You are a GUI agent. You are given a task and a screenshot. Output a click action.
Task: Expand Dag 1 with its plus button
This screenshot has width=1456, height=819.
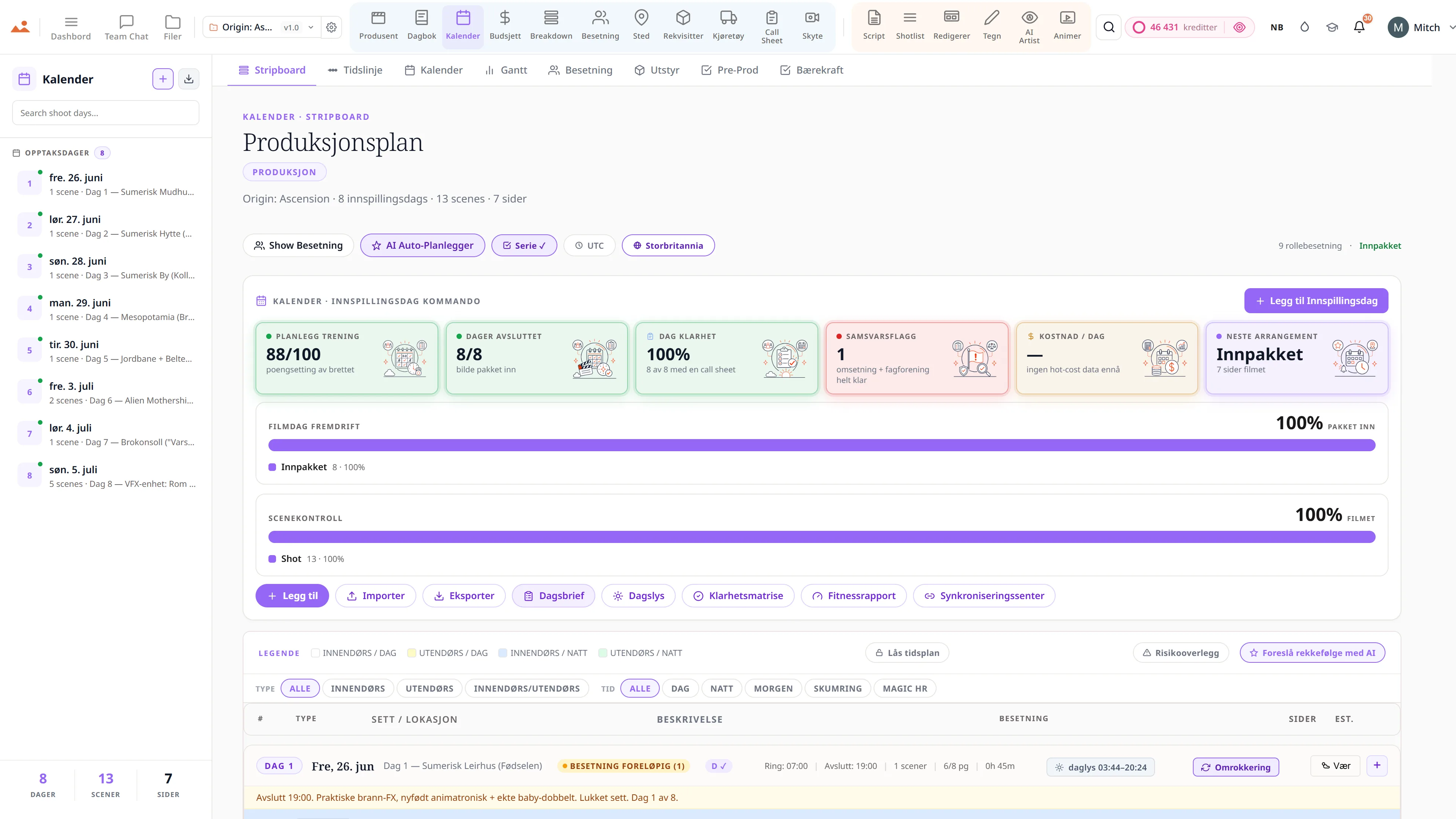1377,765
